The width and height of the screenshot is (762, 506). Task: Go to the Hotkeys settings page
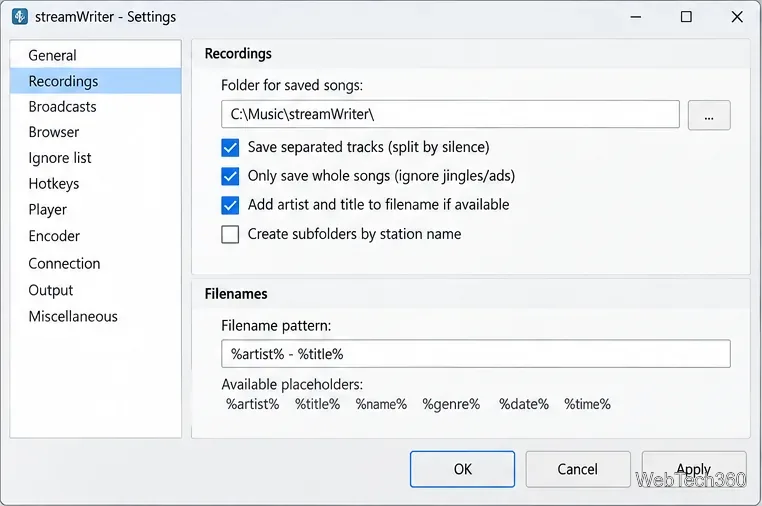coord(95,184)
